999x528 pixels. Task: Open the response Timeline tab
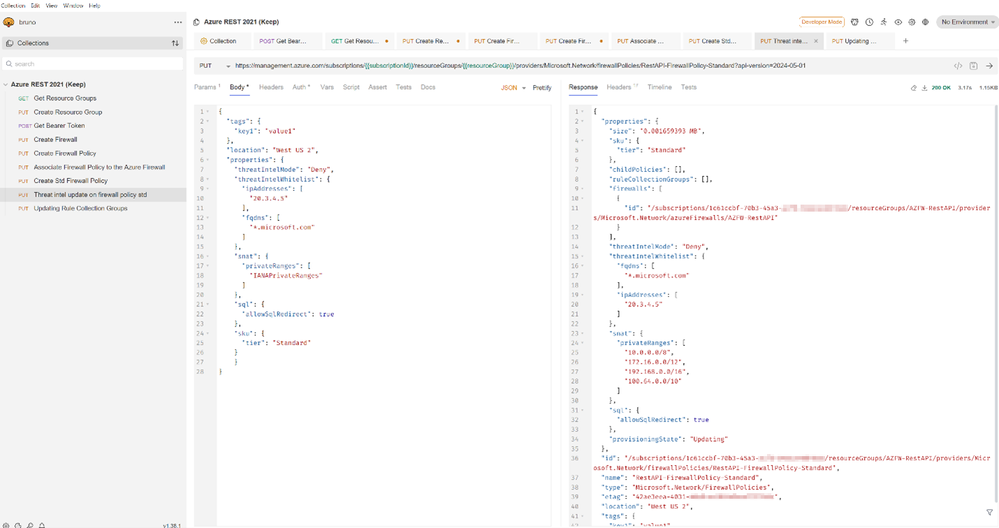tap(659, 87)
